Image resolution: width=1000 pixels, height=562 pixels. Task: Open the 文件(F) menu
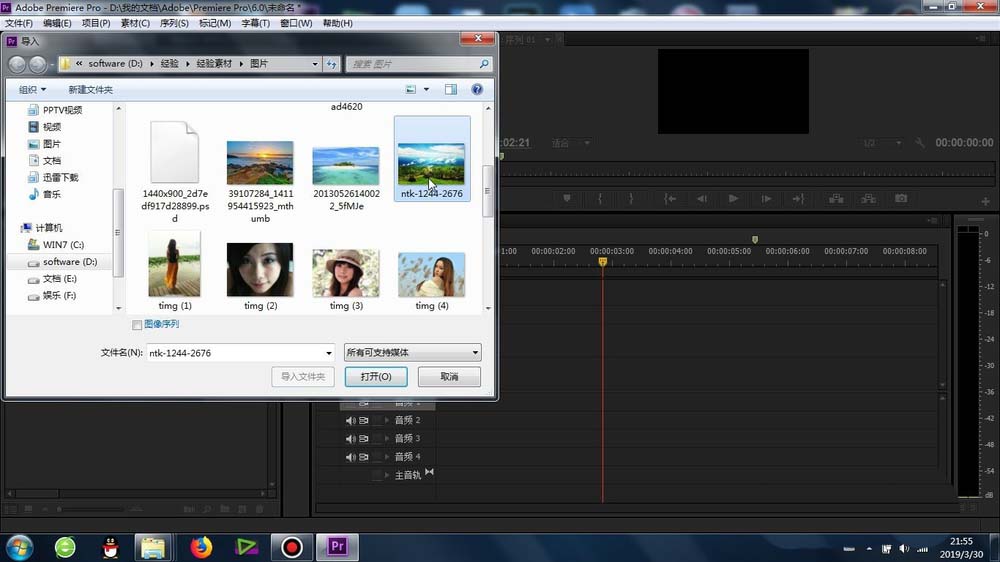click(19, 23)
